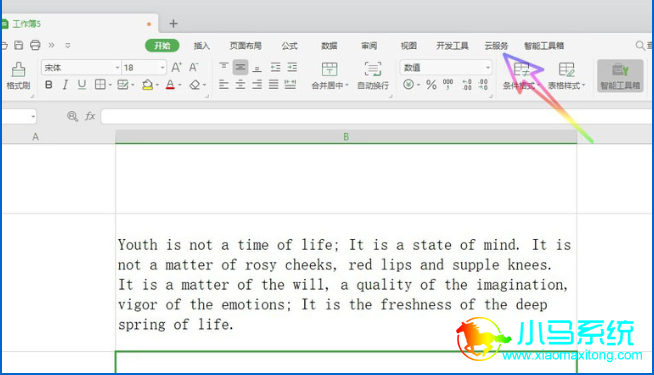The height and width of the screenshot is (375, 654).
Task: Click increase decimal places icon
Action: [x=467, y=85]
